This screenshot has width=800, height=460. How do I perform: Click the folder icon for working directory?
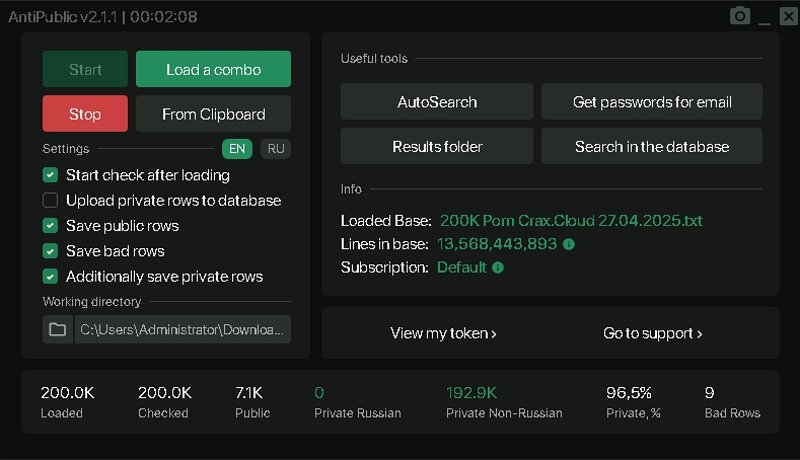pos(58,329)
